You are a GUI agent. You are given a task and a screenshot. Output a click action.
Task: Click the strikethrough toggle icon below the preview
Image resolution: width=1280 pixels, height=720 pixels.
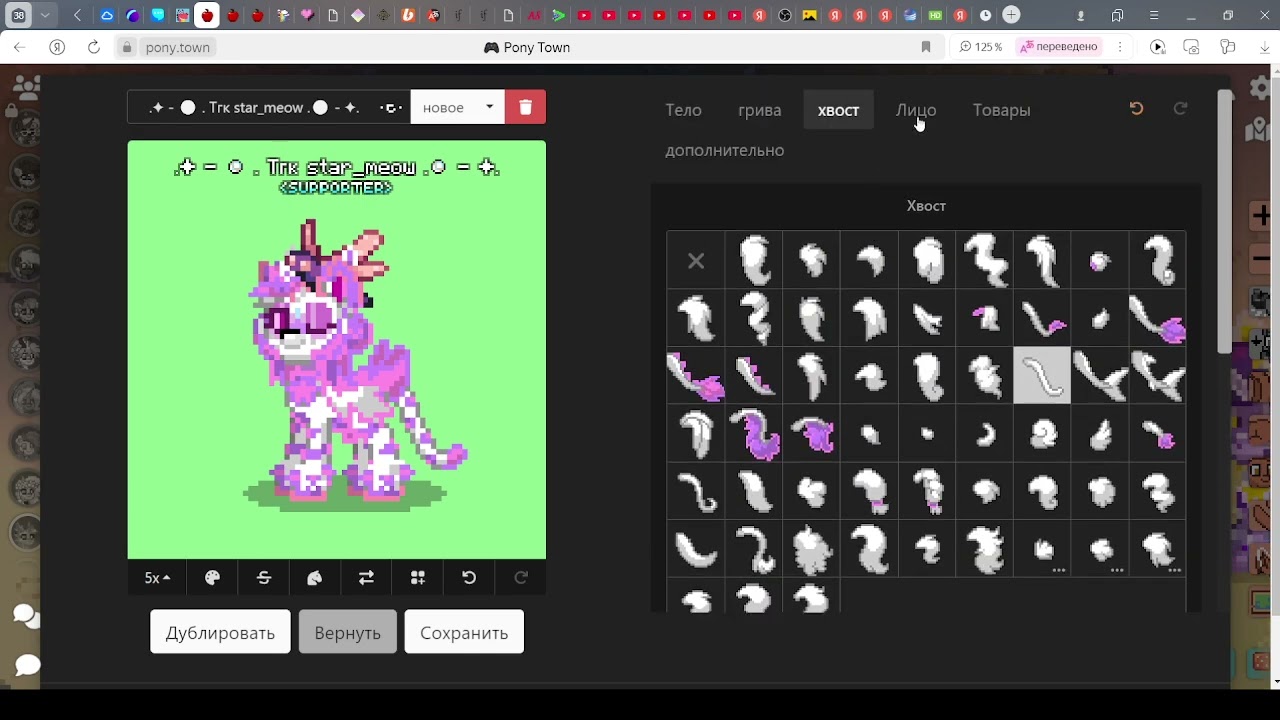click(264, 578)
